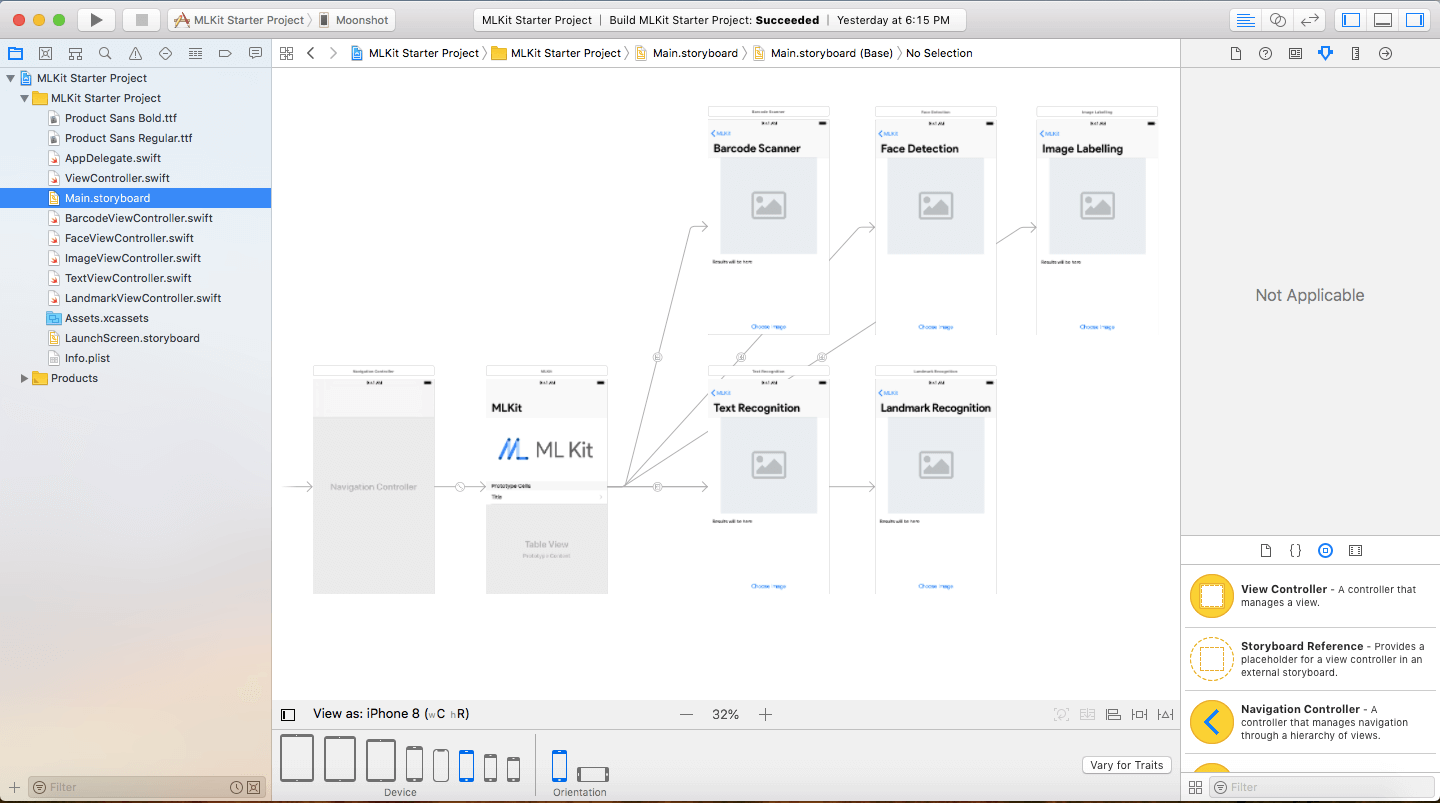Viewport: 1440px width, 803px height.
Task: Toggle the Navigator panel visibility
Action: point(1351,20)
